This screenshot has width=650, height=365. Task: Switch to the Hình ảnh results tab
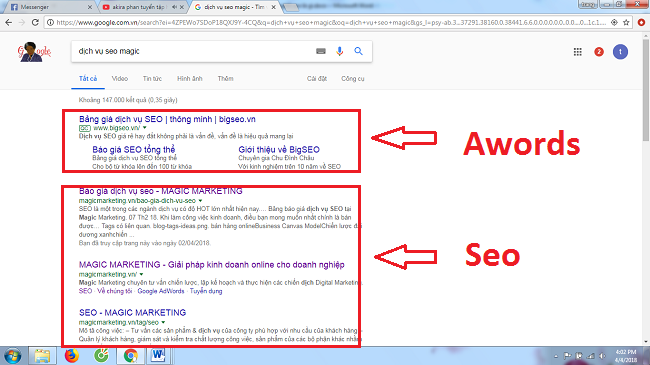190,78
